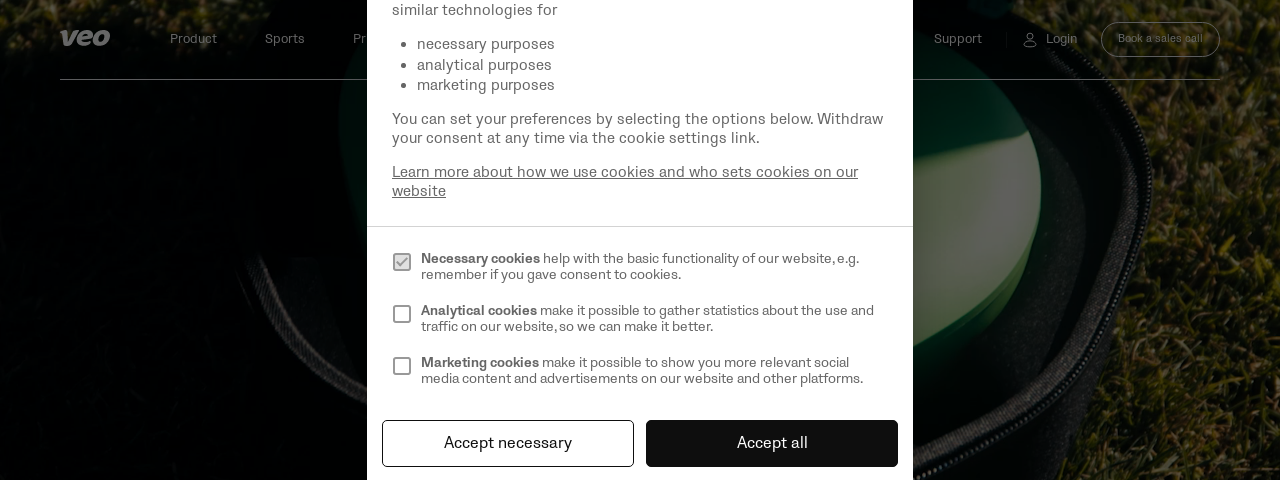
Task: Click the Necessary cookies description label
Action: tap(640, 266)
